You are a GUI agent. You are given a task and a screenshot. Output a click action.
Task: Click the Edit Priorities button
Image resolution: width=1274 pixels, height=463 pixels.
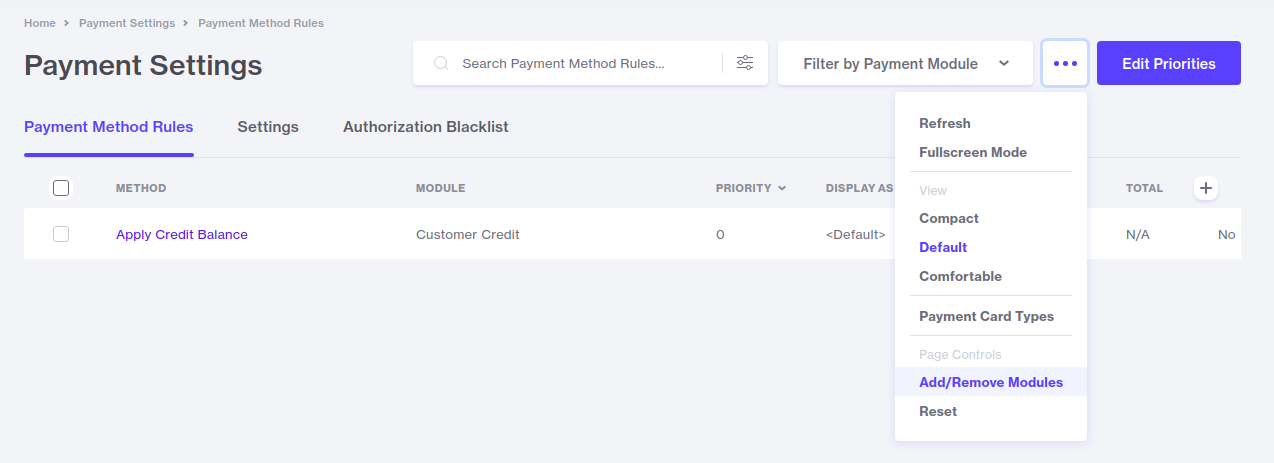coord(1168,63)
